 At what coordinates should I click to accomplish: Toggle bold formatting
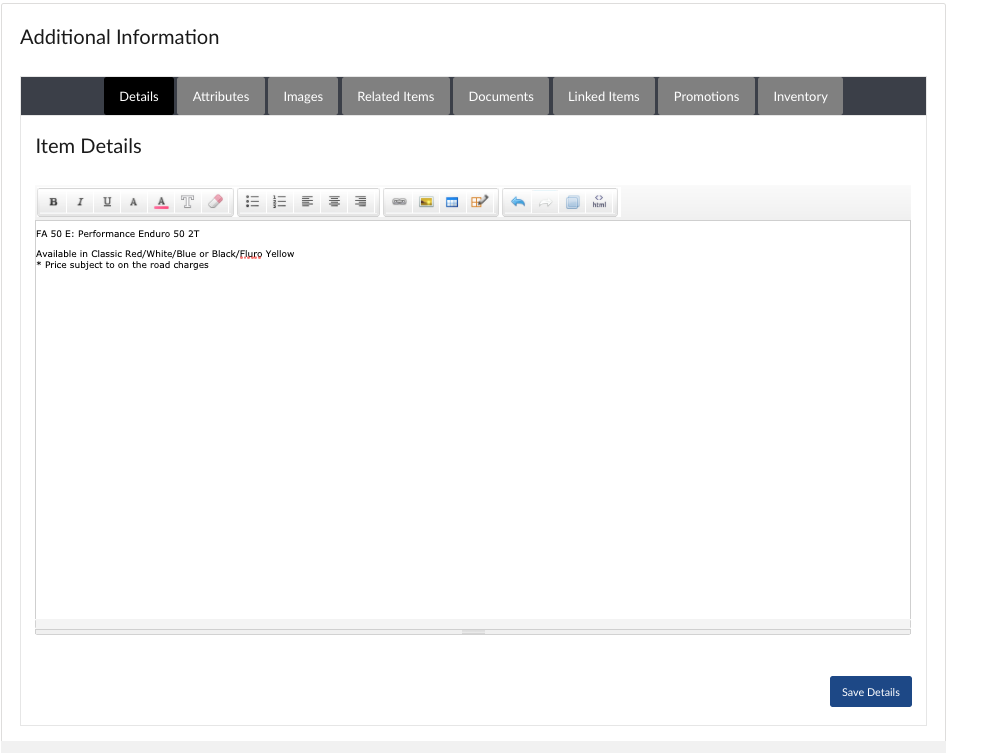pyautogui.click(x=52, y=201)
